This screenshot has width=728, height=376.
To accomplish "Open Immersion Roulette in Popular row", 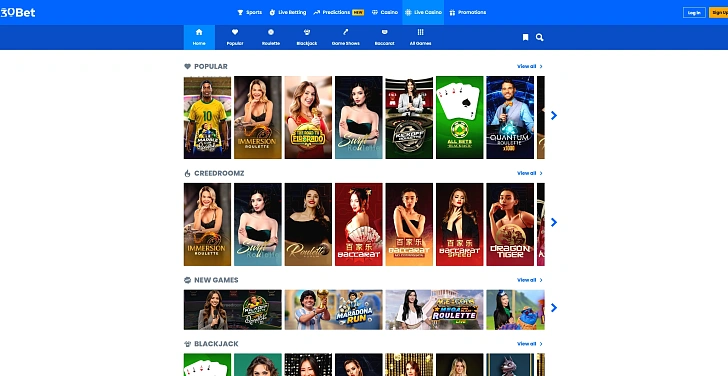I will 258,117.
